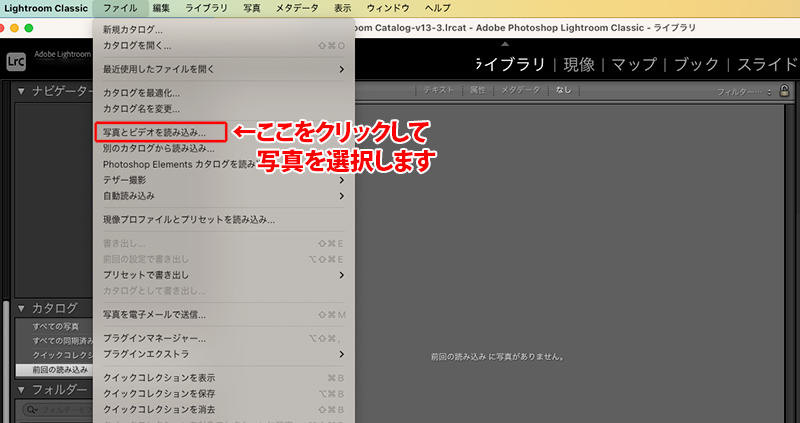Choose カタログ名を変更... menu entry

click(x=223, y=109)
